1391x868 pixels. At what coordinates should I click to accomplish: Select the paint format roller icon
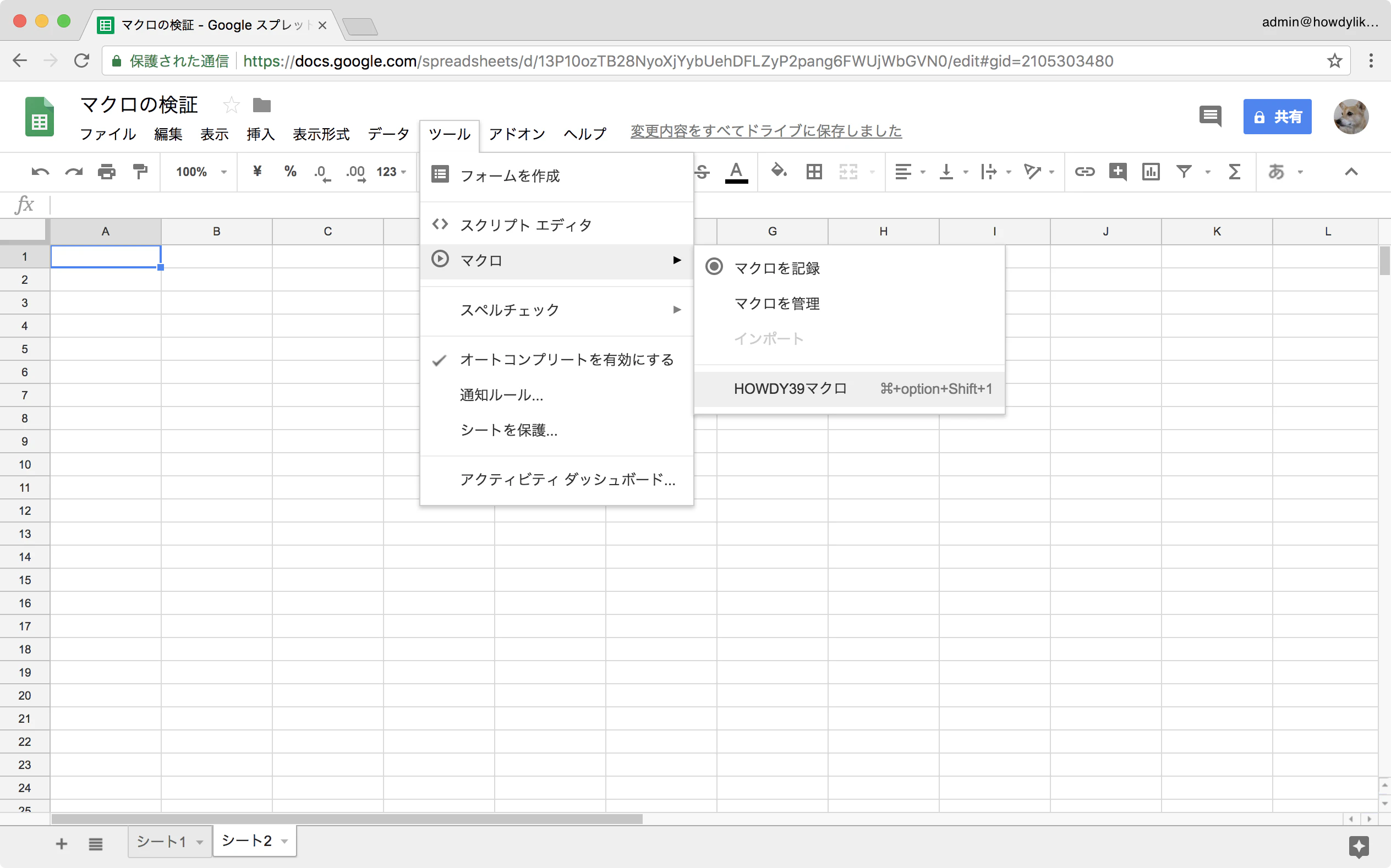pos(140,172)
